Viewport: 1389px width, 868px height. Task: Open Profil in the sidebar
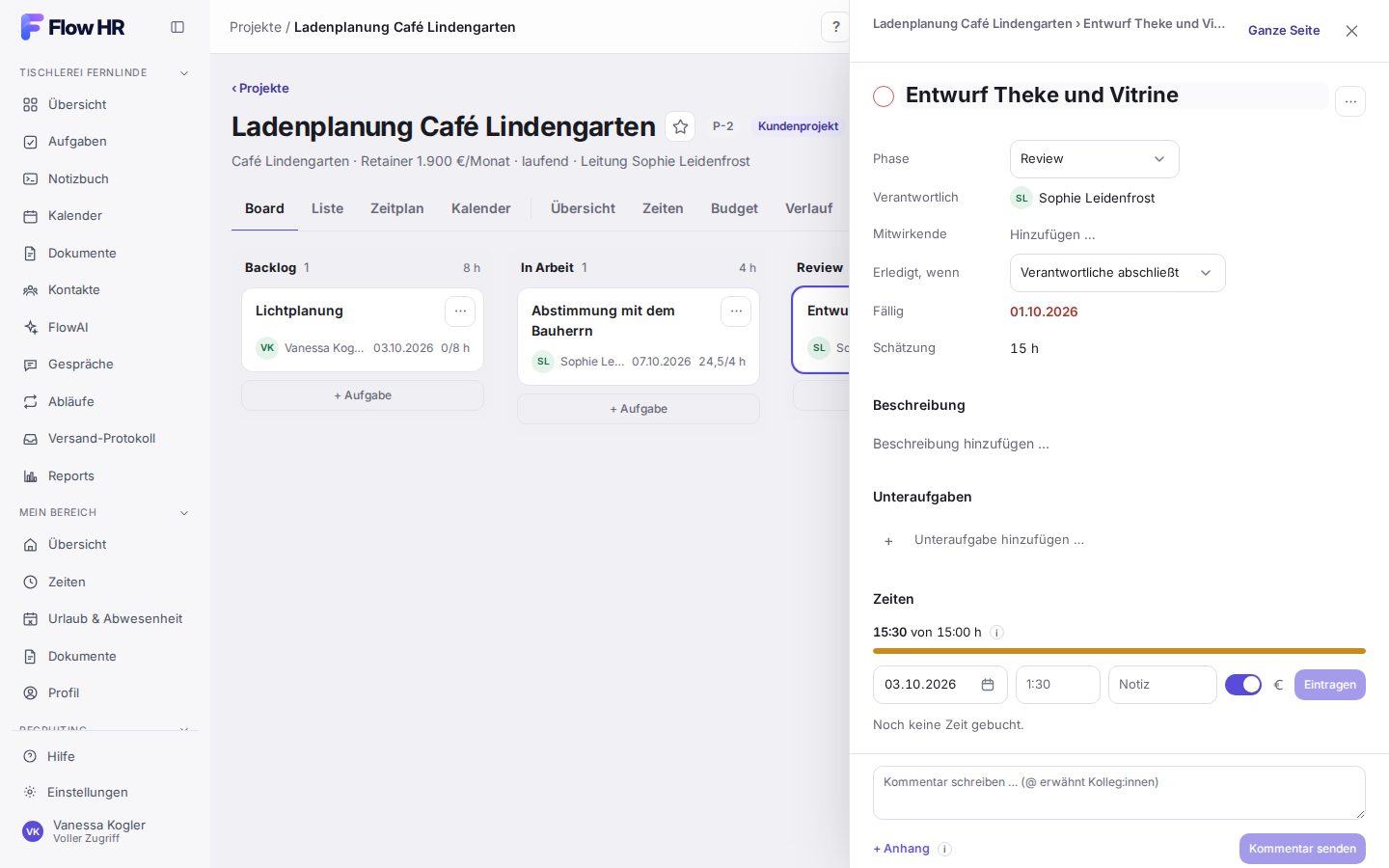tap(105, 693)
